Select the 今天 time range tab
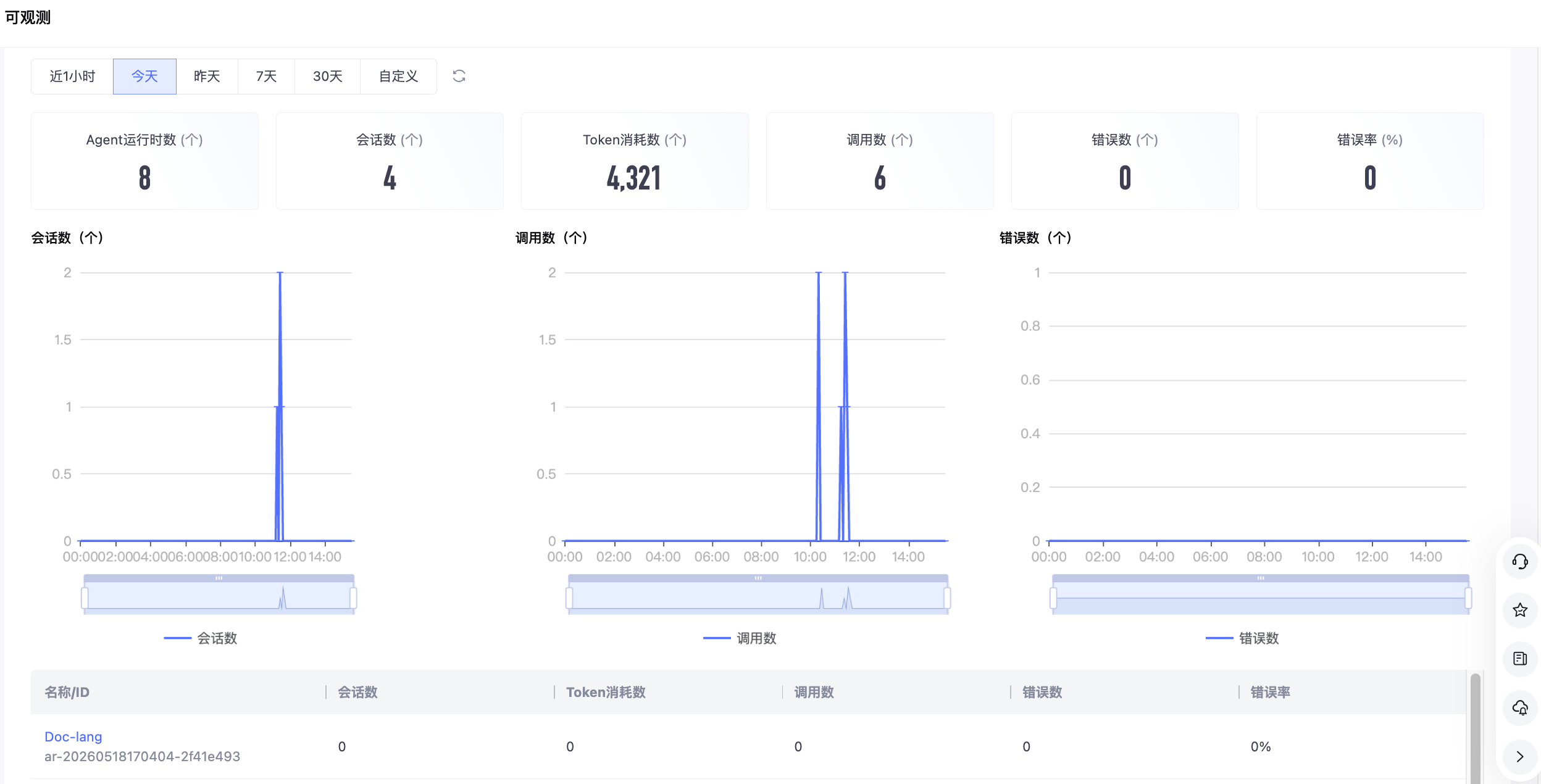 coord(144,77)
